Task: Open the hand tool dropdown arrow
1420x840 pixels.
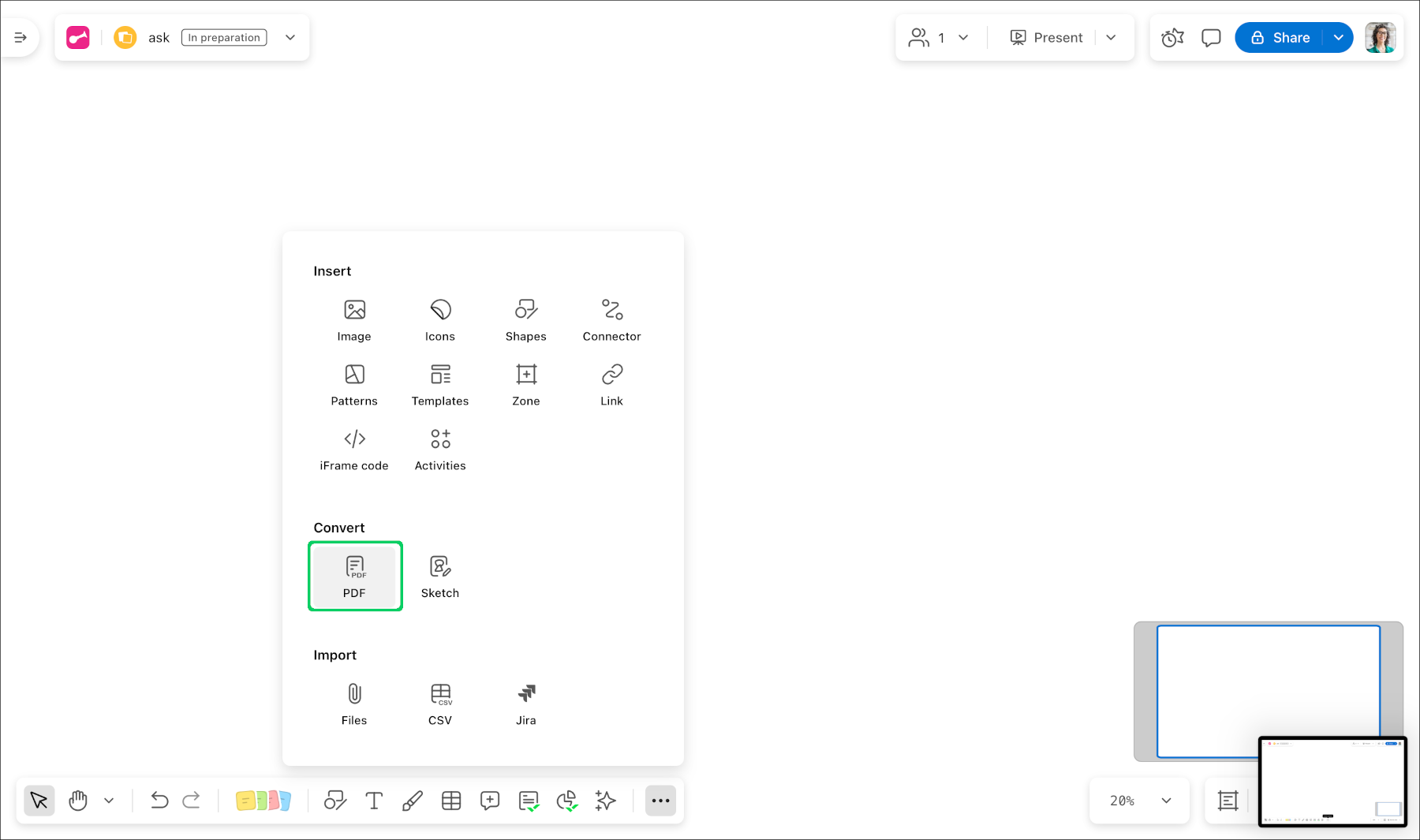Action: 109,801
